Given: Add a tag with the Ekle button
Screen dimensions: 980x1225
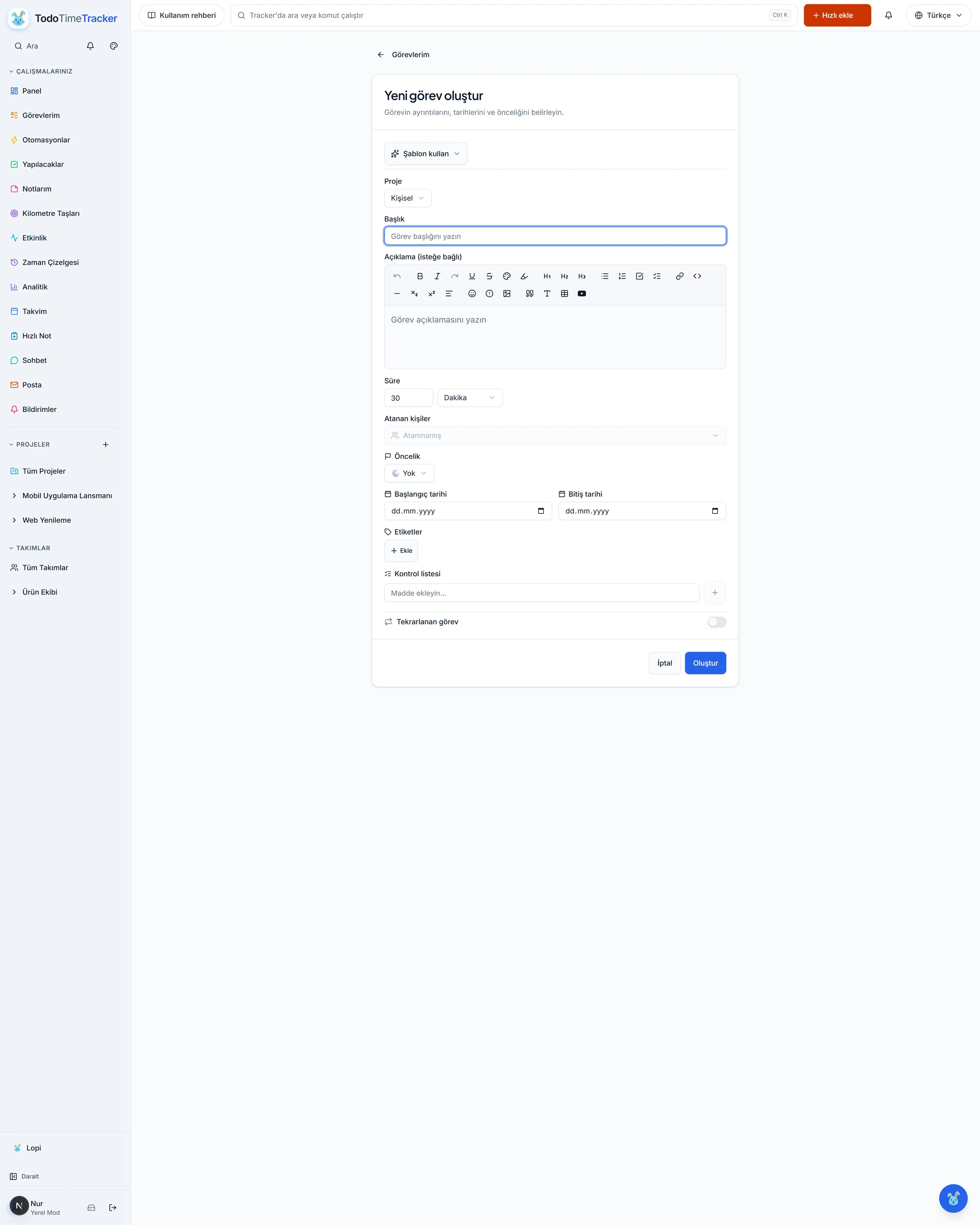Looking at the screenshot, I should (401, 550).
